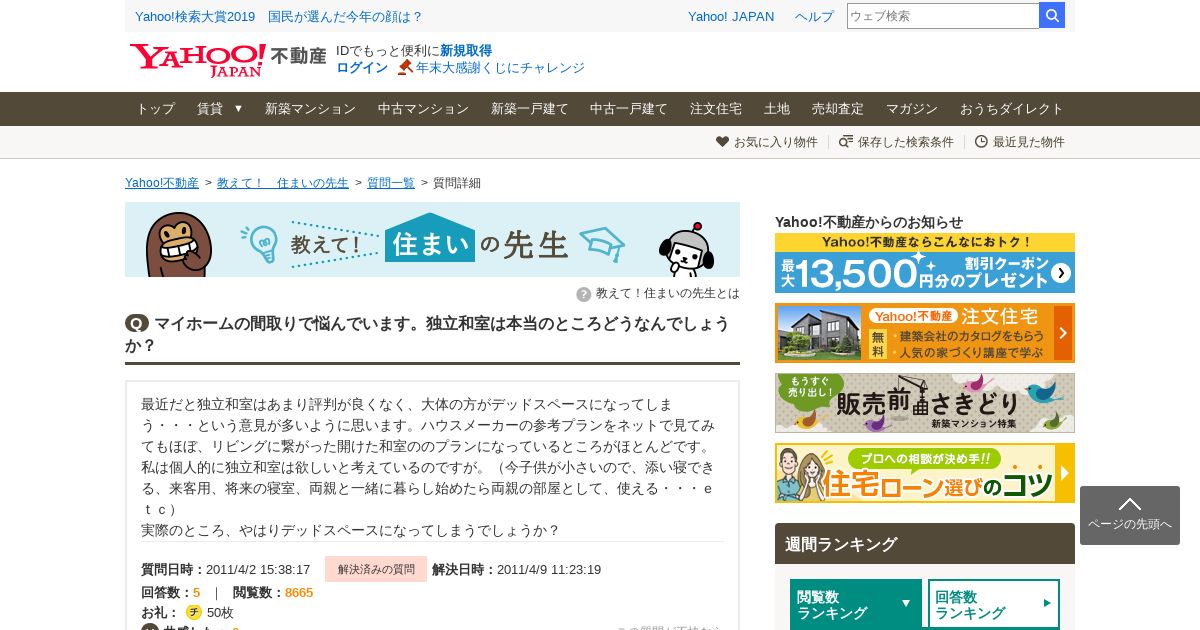The height and width of the screenshot is (630, 1200).
Task: Click the 保存した検索条件 link text
Action: [x=906, y=142]
